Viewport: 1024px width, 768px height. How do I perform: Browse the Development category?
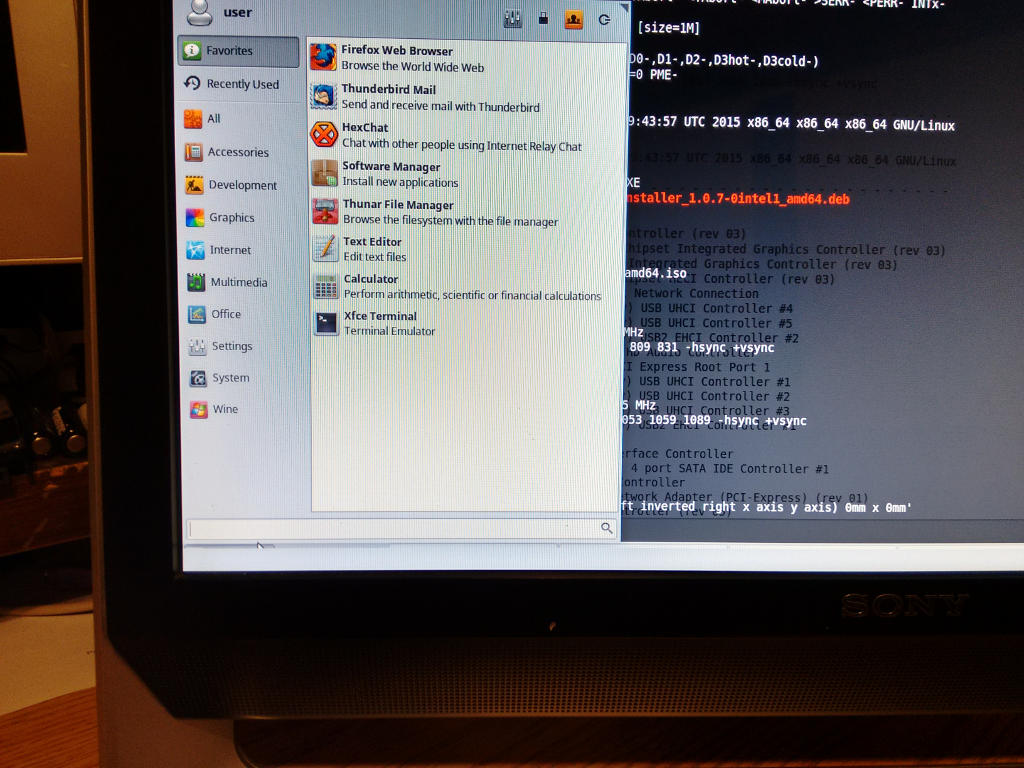pyautogui.click(x=240, y=186)
